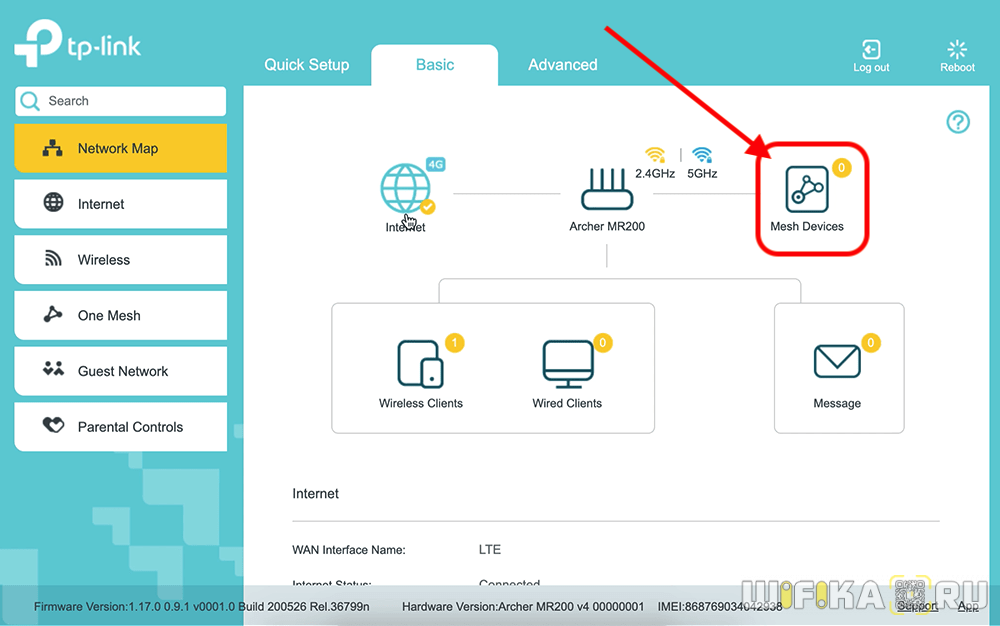Switch to the Advanced tab
The image size is (1000, 626).
[562, 64]
